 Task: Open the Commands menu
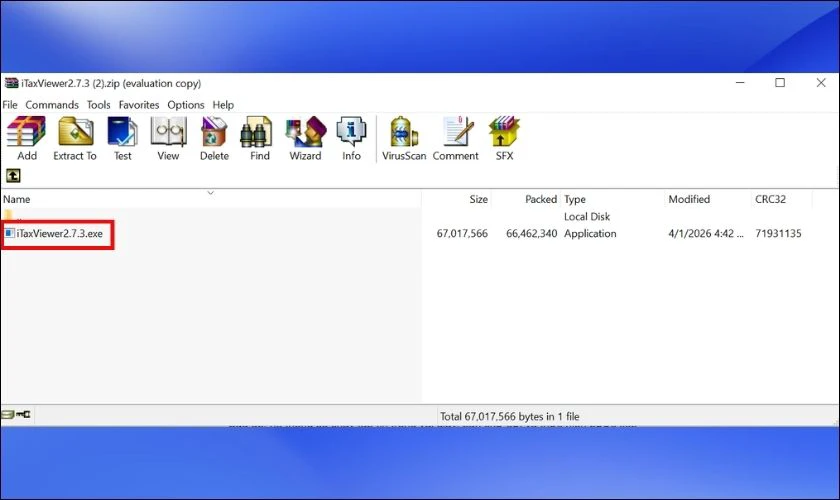[52, 105]
